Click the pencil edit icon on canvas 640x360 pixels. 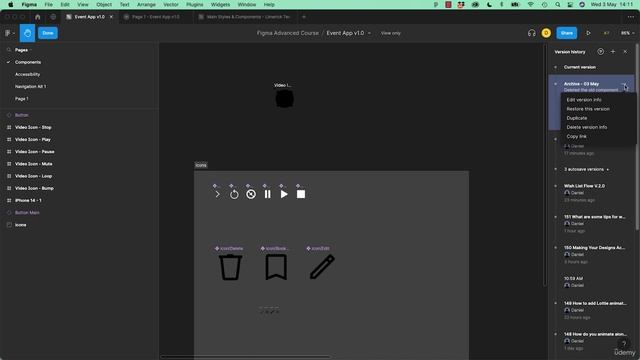pyautogui.click(x=322, y=267)
